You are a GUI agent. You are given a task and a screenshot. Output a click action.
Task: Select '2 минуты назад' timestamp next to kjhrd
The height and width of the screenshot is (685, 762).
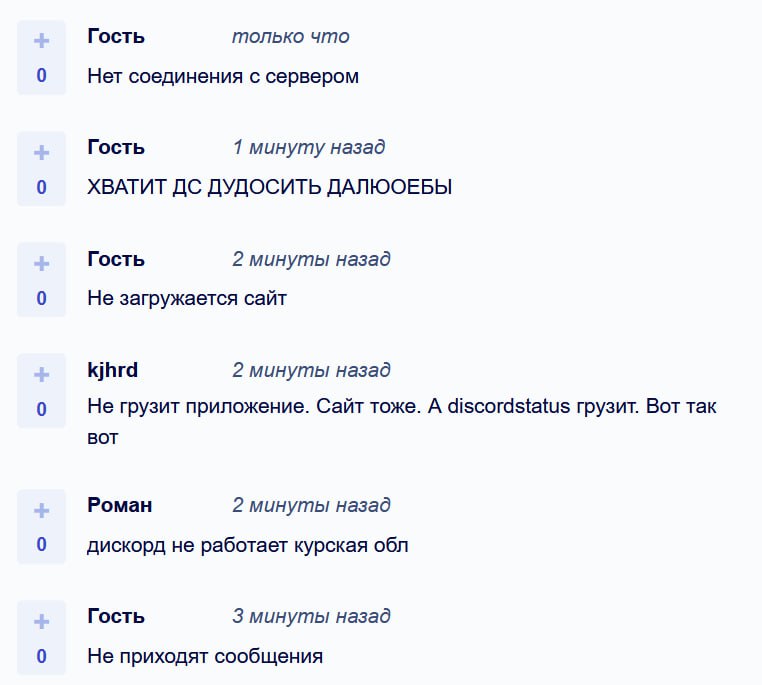coord(311,370)
